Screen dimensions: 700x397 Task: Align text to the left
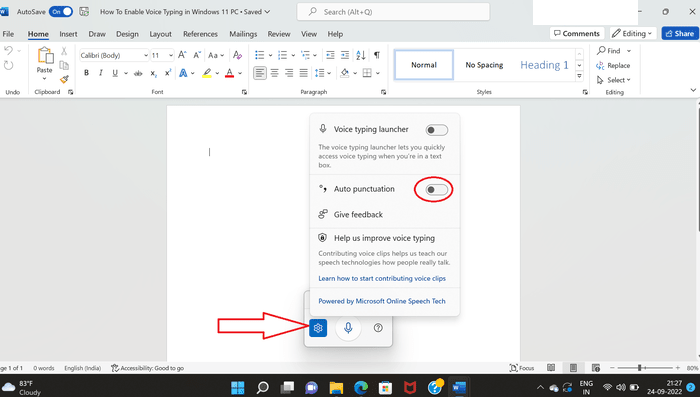(260, 73)
